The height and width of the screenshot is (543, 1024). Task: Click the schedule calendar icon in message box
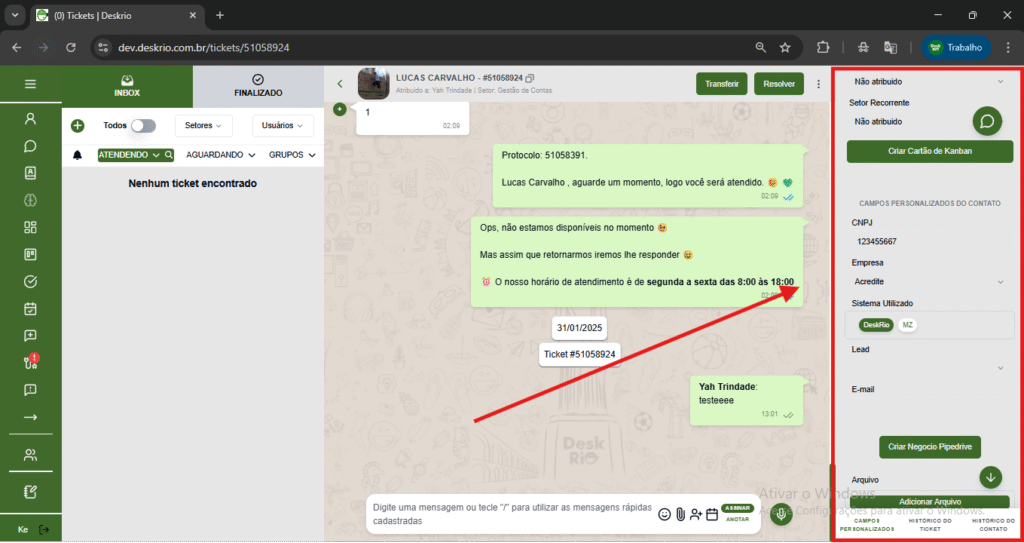click(x=712, y=514)
